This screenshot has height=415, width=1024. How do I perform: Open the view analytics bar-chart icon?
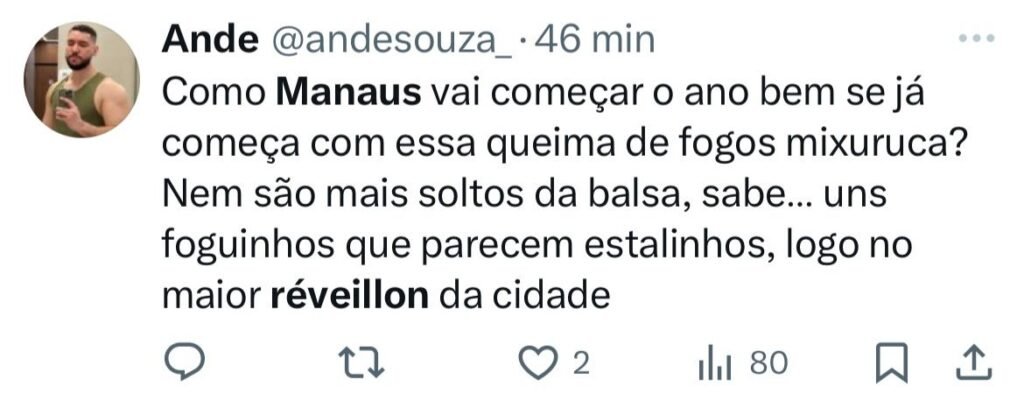click(715, 364)
